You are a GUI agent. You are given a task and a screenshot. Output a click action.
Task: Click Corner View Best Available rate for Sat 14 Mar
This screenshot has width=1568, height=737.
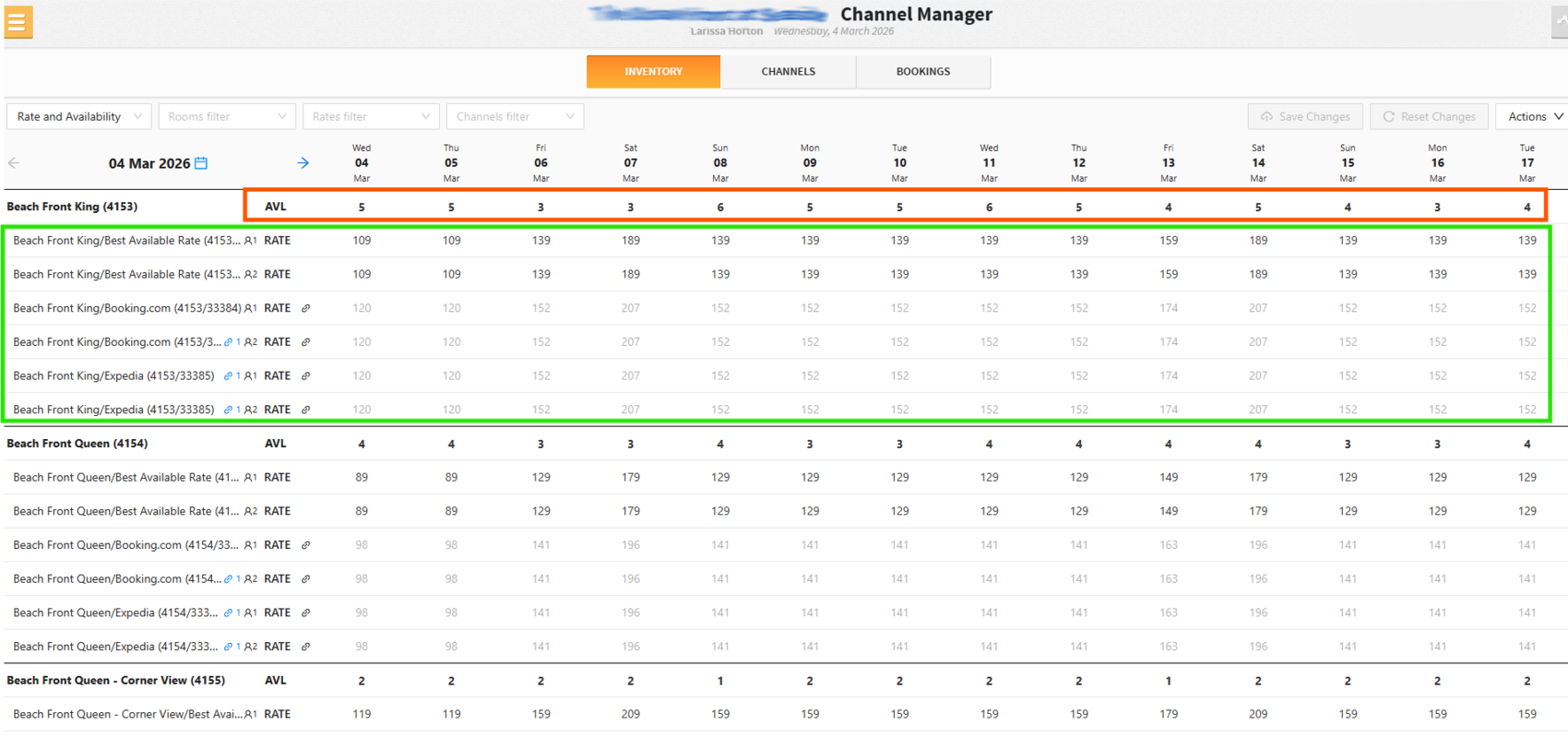(1258, 714)
